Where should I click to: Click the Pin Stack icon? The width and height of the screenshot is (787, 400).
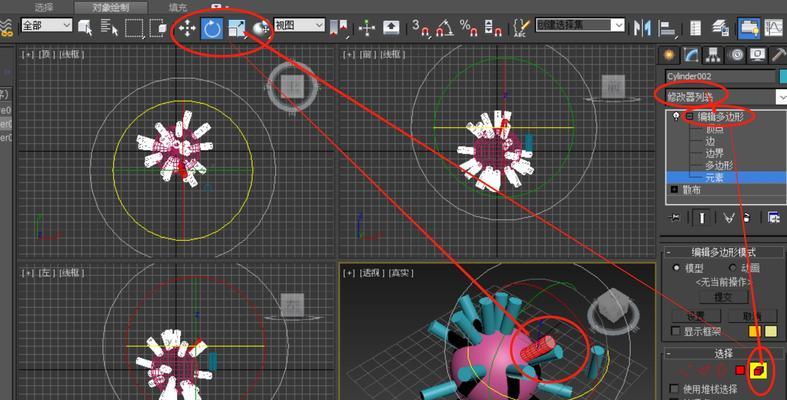(x=674, y=218)
